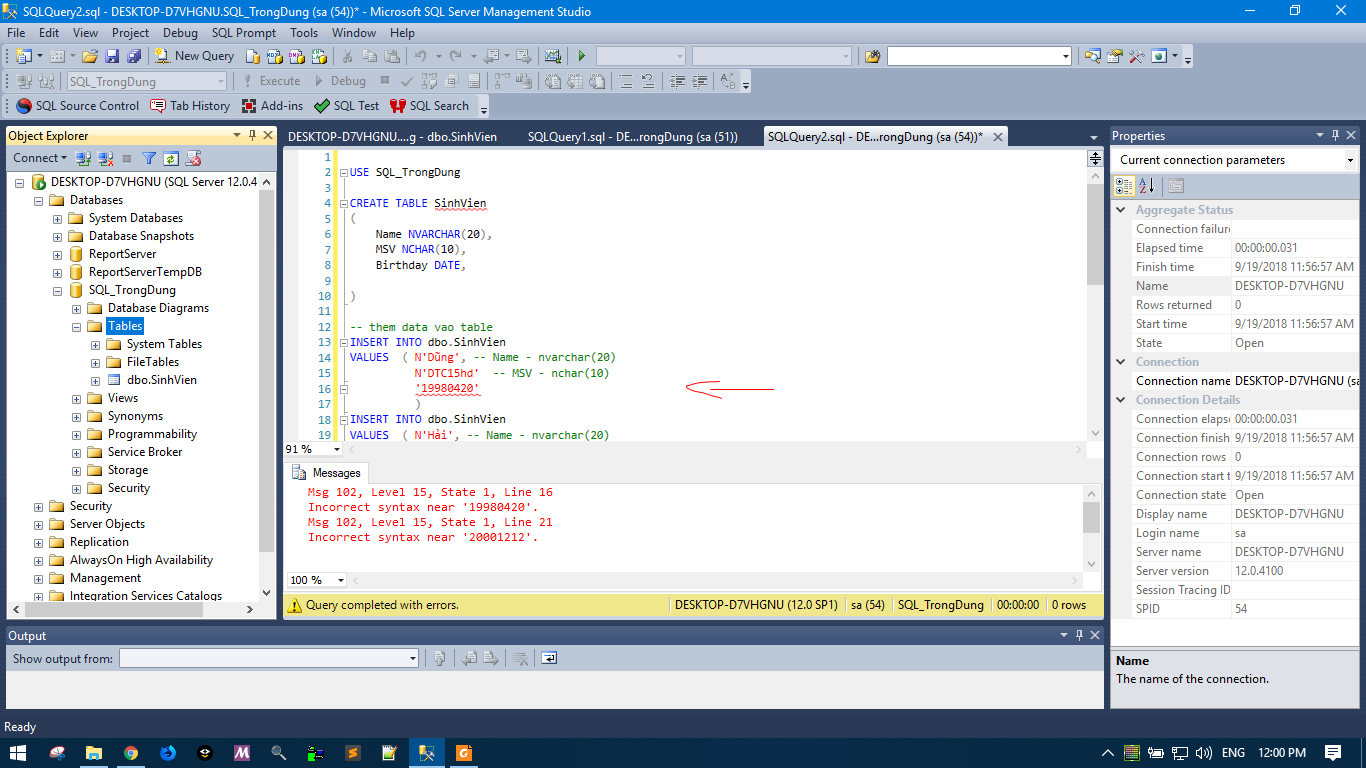Click the Object Explorer vertical scrollbar
Screen dimensions: 1366x768
(x=267, y=370)
